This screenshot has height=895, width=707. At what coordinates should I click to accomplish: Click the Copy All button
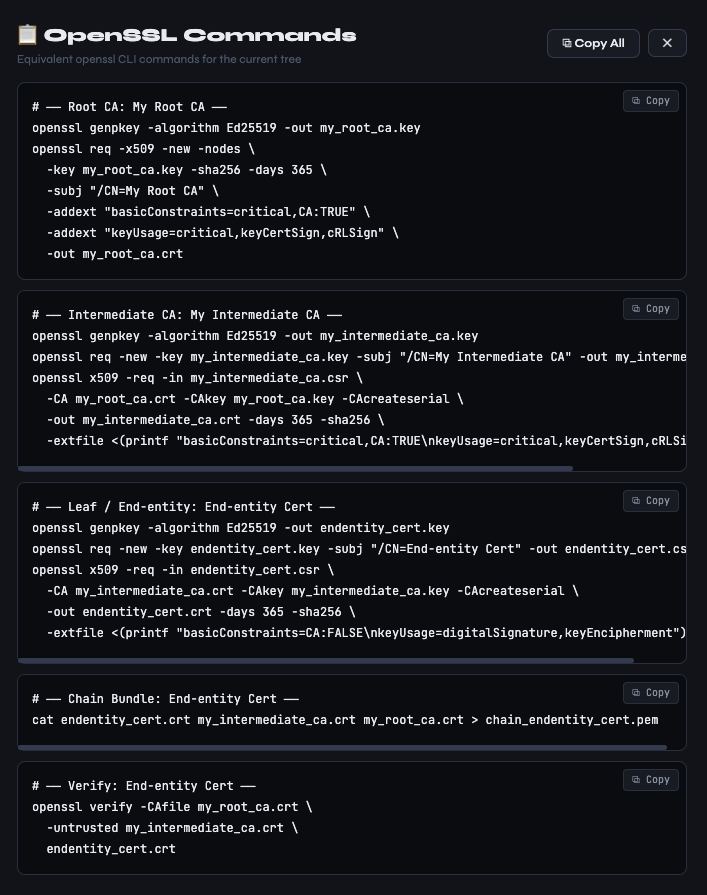593,43
